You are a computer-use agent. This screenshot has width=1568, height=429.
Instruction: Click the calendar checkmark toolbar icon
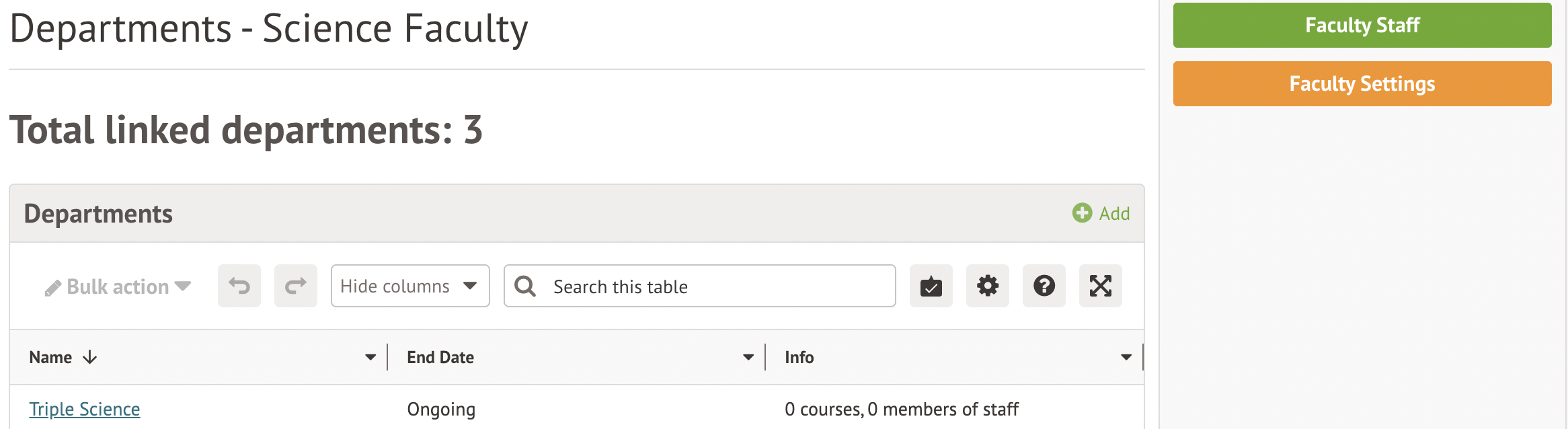[x=931, y=286]
